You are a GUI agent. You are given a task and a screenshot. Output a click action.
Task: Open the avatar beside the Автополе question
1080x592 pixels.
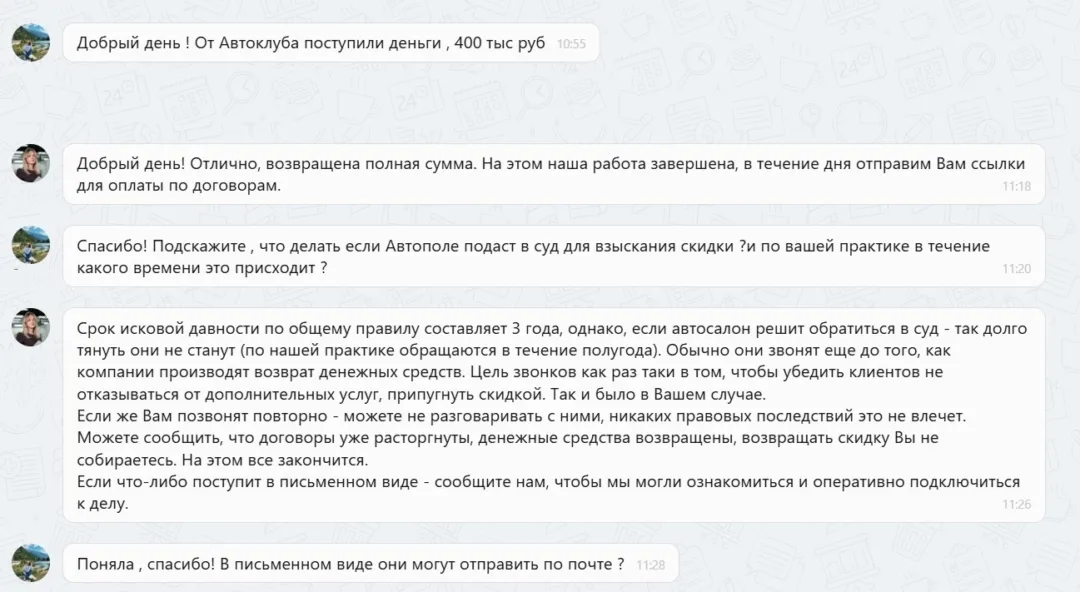[30, 245]
